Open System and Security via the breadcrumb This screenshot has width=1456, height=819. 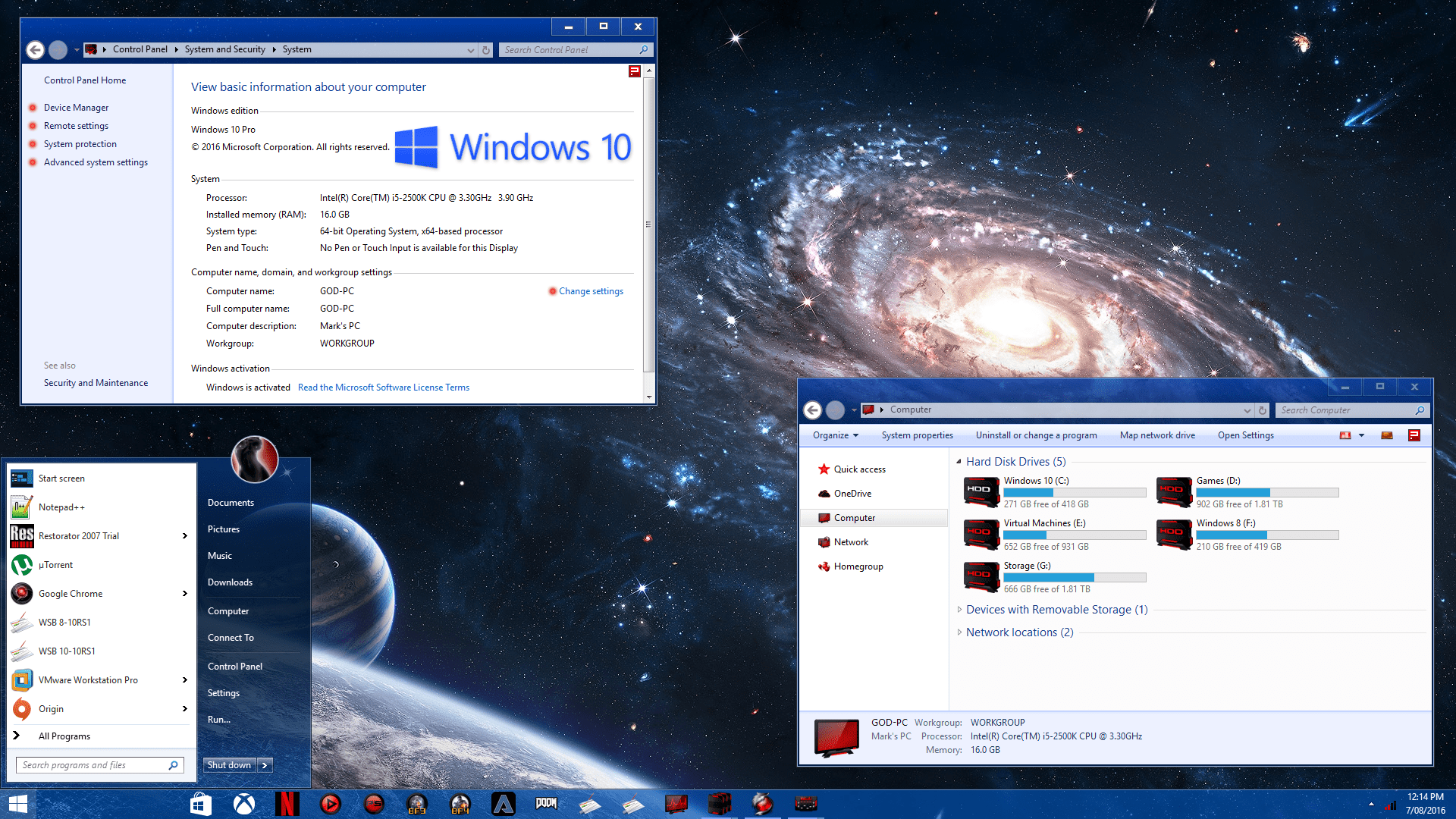click(224, 49)
